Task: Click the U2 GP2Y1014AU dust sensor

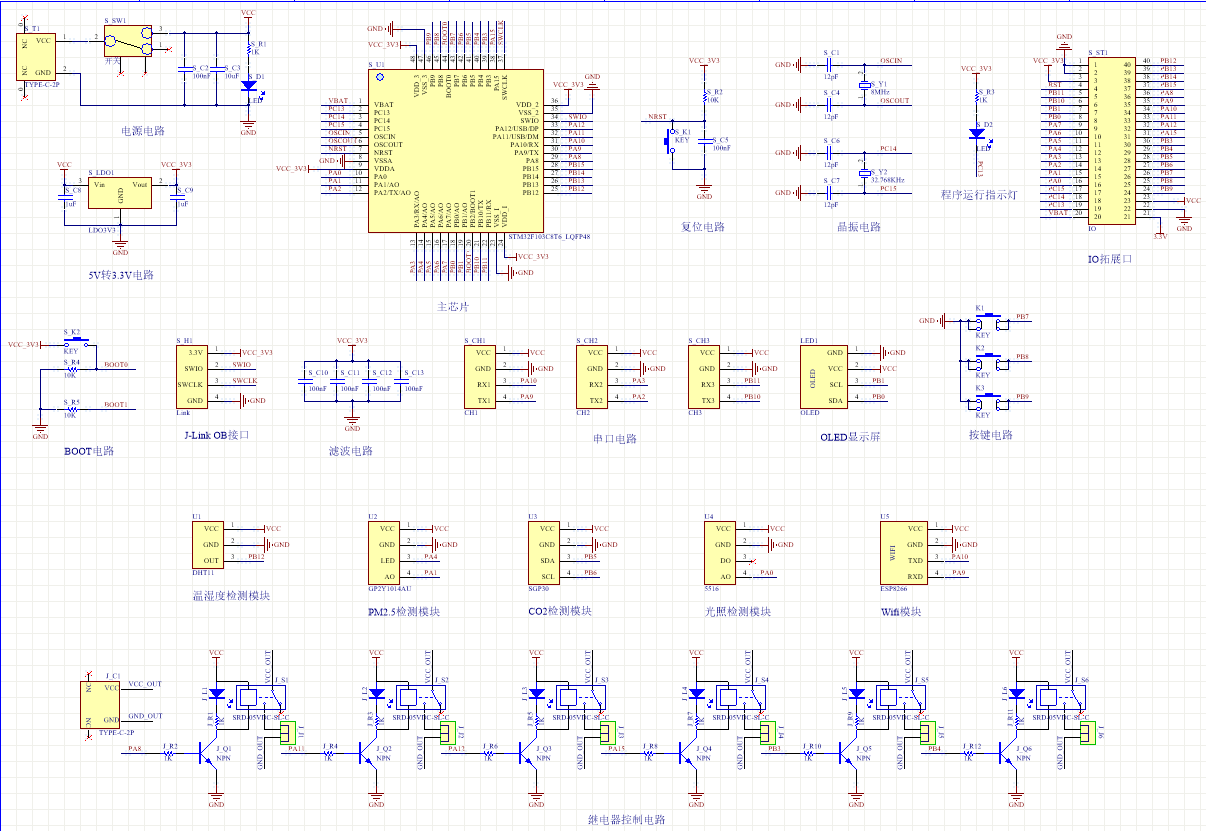Action: tap(383, 553)
